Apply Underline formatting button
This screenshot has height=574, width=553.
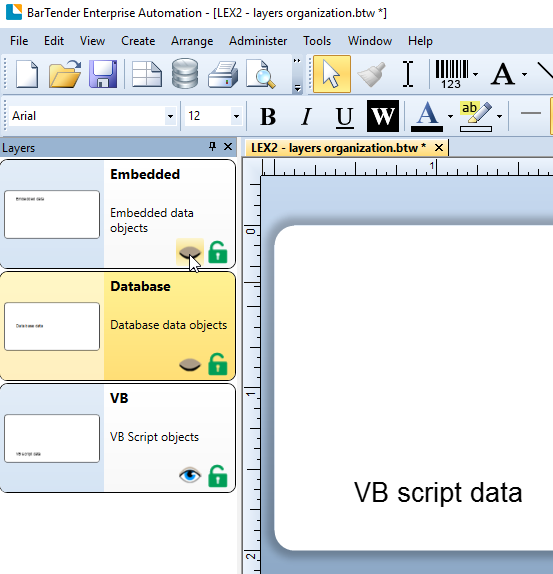(x=345, y=116)
